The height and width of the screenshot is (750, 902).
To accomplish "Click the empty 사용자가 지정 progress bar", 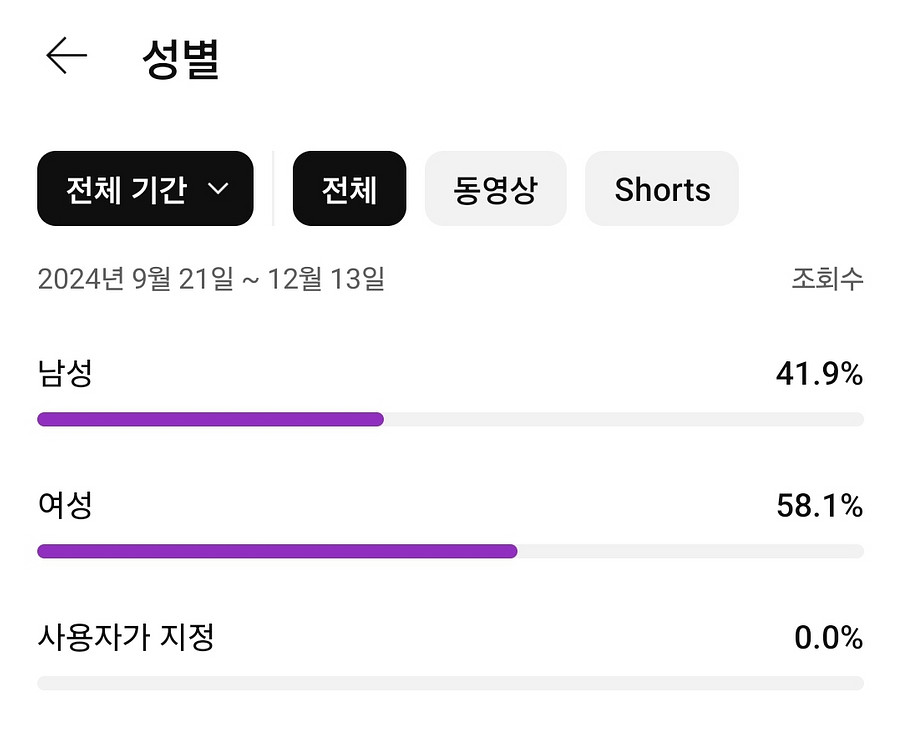I will (450, 683).
